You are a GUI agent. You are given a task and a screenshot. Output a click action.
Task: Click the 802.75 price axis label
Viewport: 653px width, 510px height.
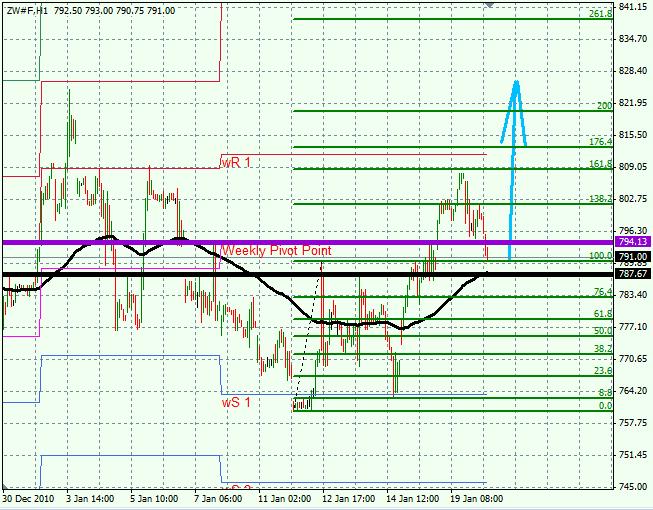pyautogui.click(x=633, y=199)
